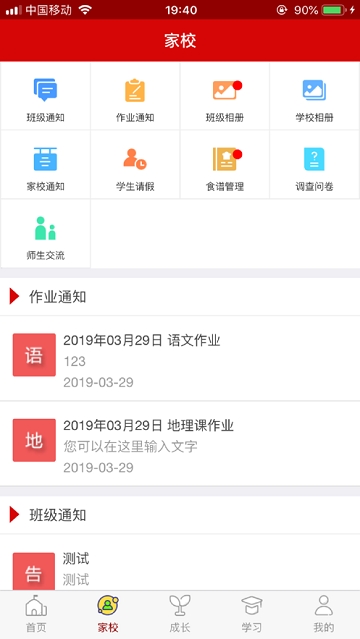Viewport: 360px width, 639px height.
Task: Open the 食谱管理 recipe book icon
Action: (x=225, y=159)
